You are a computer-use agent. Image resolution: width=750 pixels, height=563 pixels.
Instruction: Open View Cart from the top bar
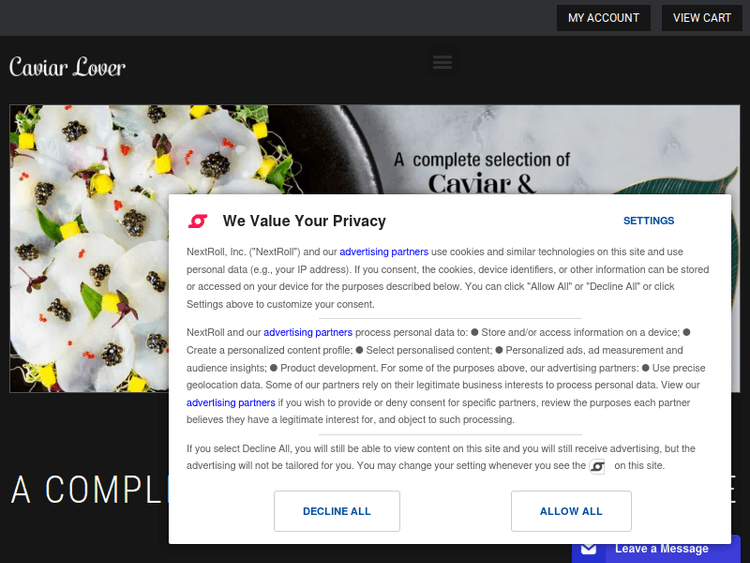pyautogui.click(x=701, y=18)
